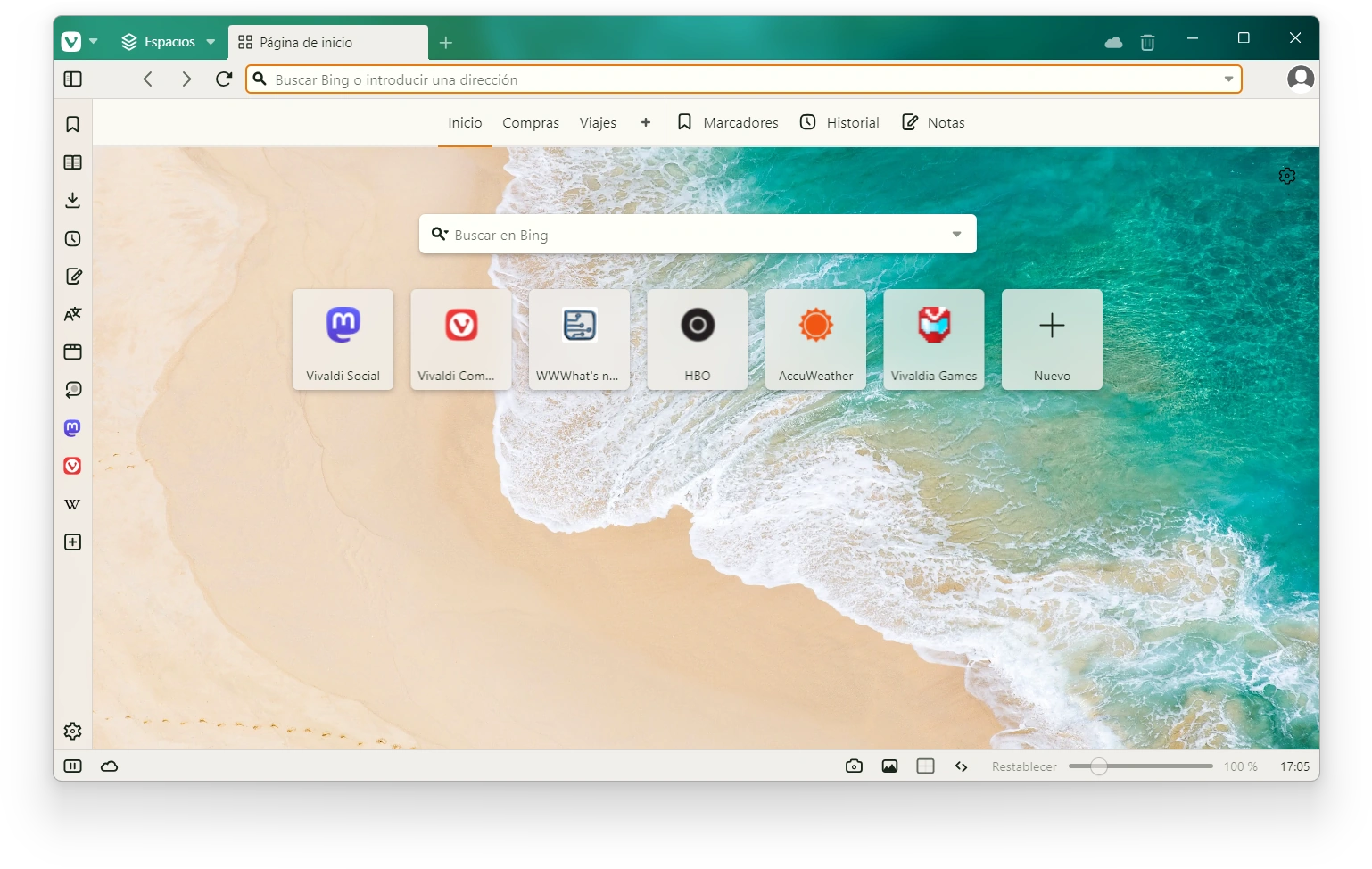1372x869 pixels.
Task: Open the AccuWeather speed dial
Action: click(x=816, y=339)
